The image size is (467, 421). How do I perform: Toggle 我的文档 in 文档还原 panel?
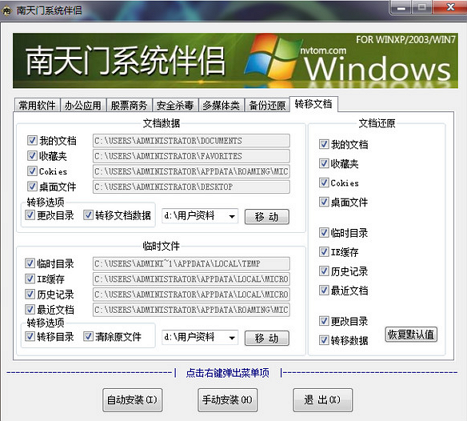[x=324, y=144]
